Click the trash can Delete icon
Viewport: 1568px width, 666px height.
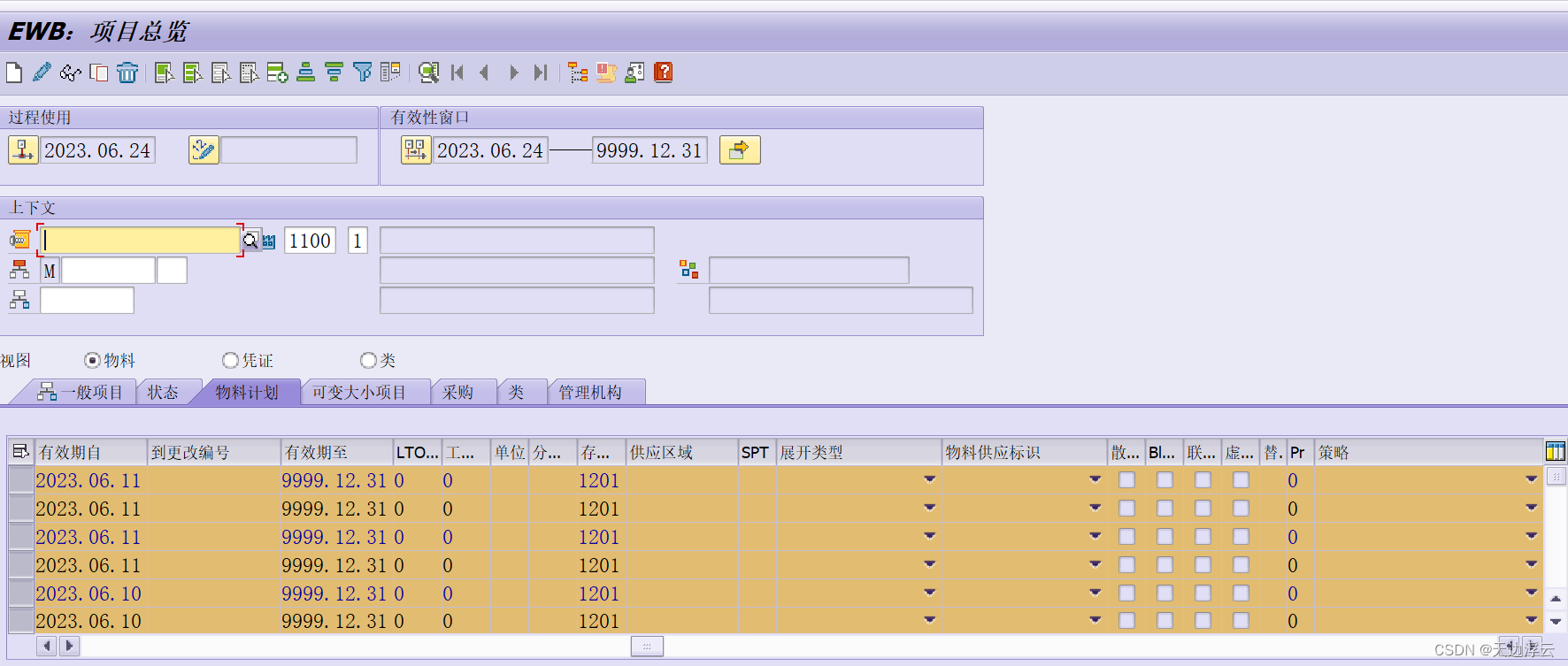point(127,73)
